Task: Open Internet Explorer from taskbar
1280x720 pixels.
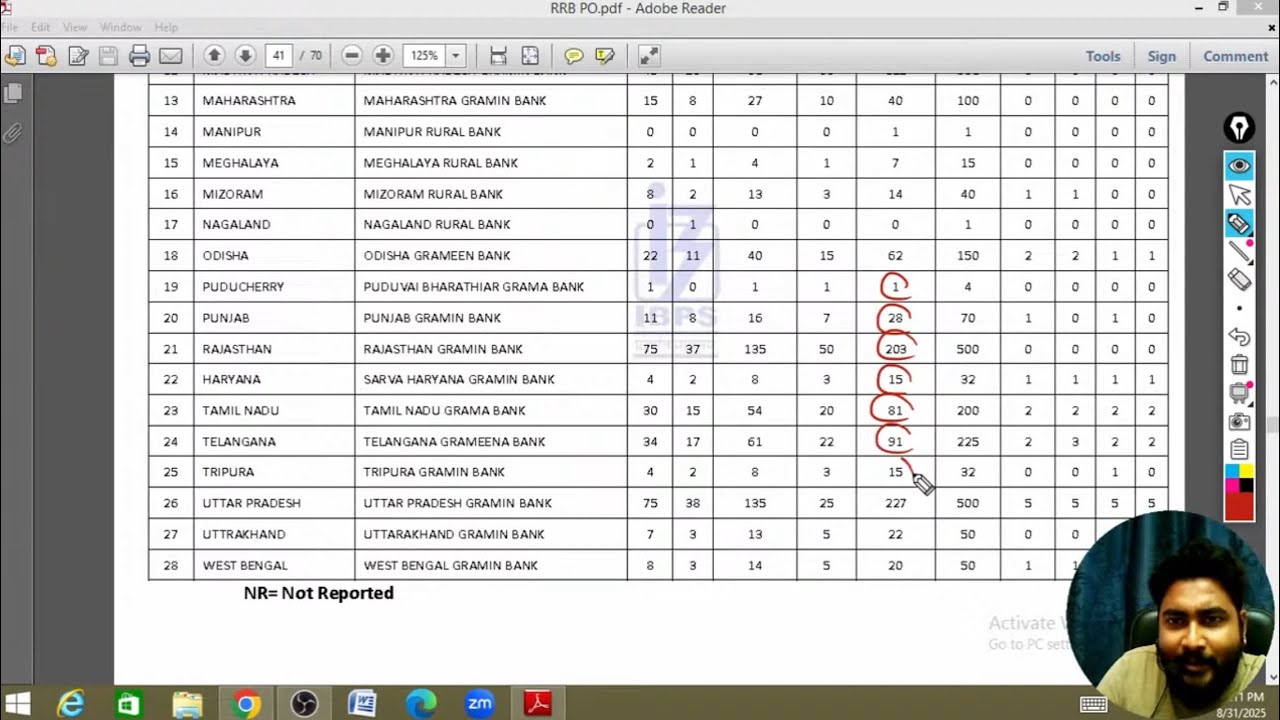Action: pyautogui.click(x=70, y=704)
